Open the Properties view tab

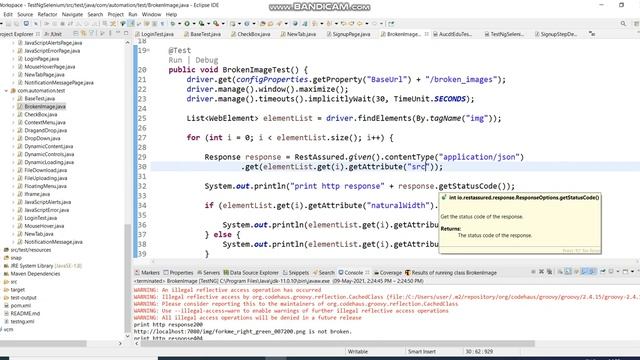point(178,273)
